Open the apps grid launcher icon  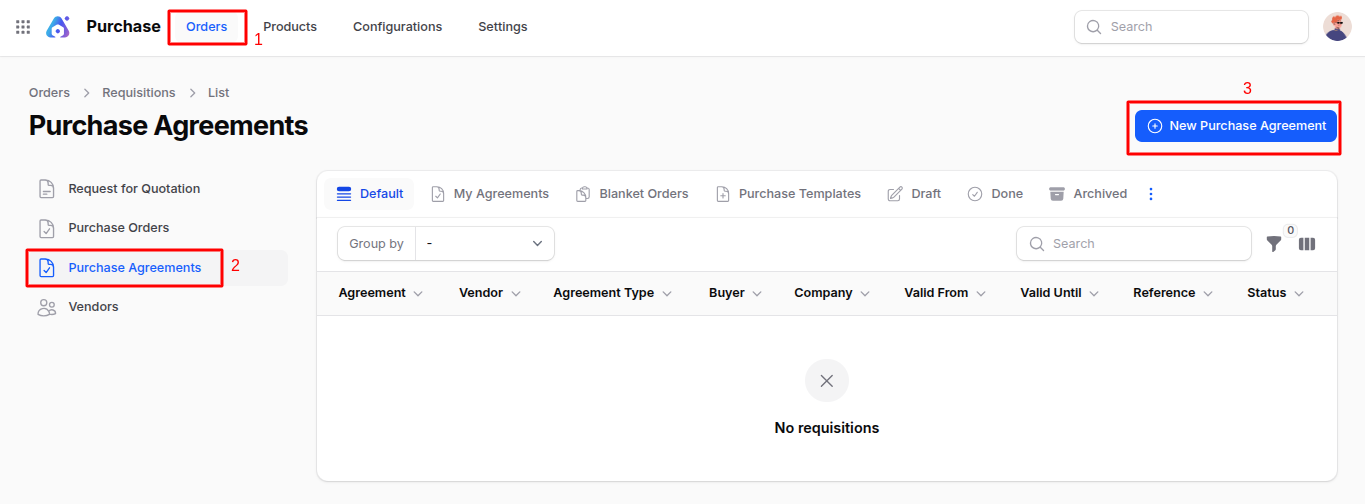(x=23, y=27)
